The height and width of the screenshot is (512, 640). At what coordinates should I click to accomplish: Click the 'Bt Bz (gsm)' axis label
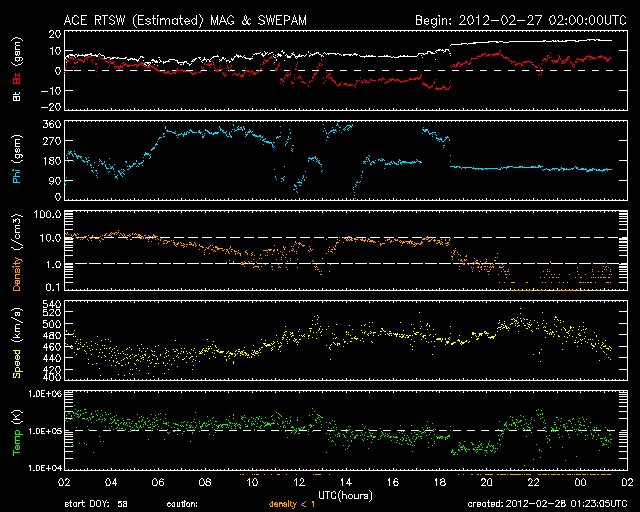(17, 69)
